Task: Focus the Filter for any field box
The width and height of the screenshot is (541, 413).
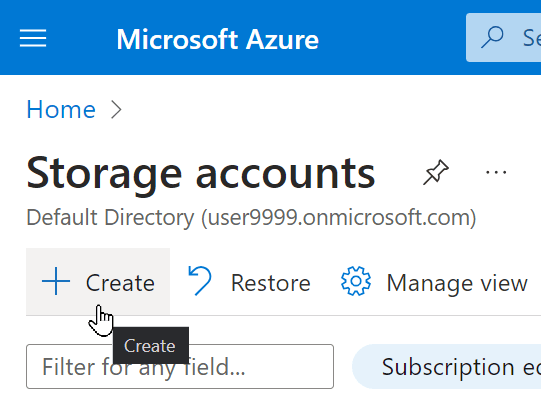Action: click(x=180, y=366)
